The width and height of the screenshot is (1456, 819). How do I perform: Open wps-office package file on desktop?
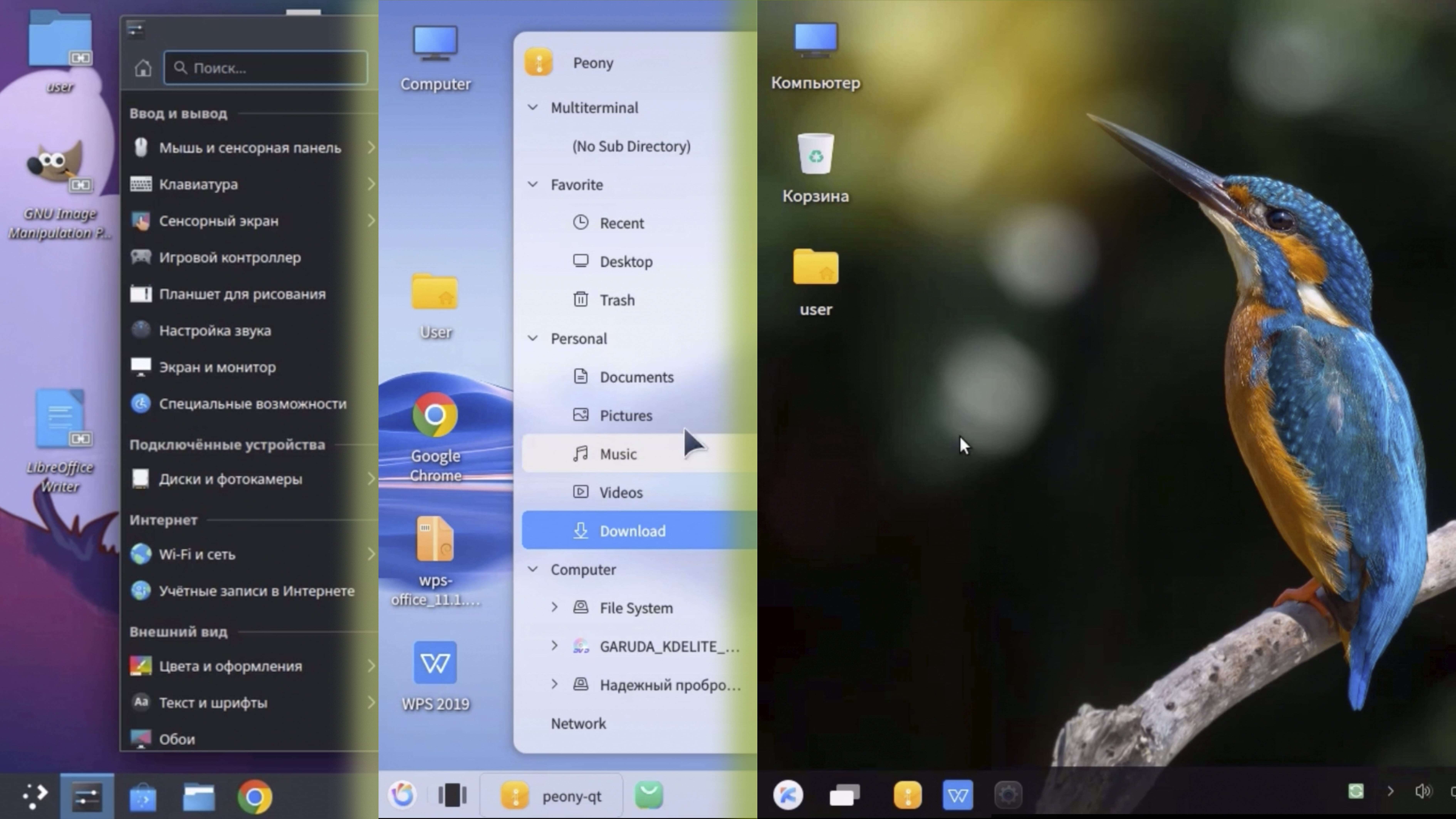435,561
